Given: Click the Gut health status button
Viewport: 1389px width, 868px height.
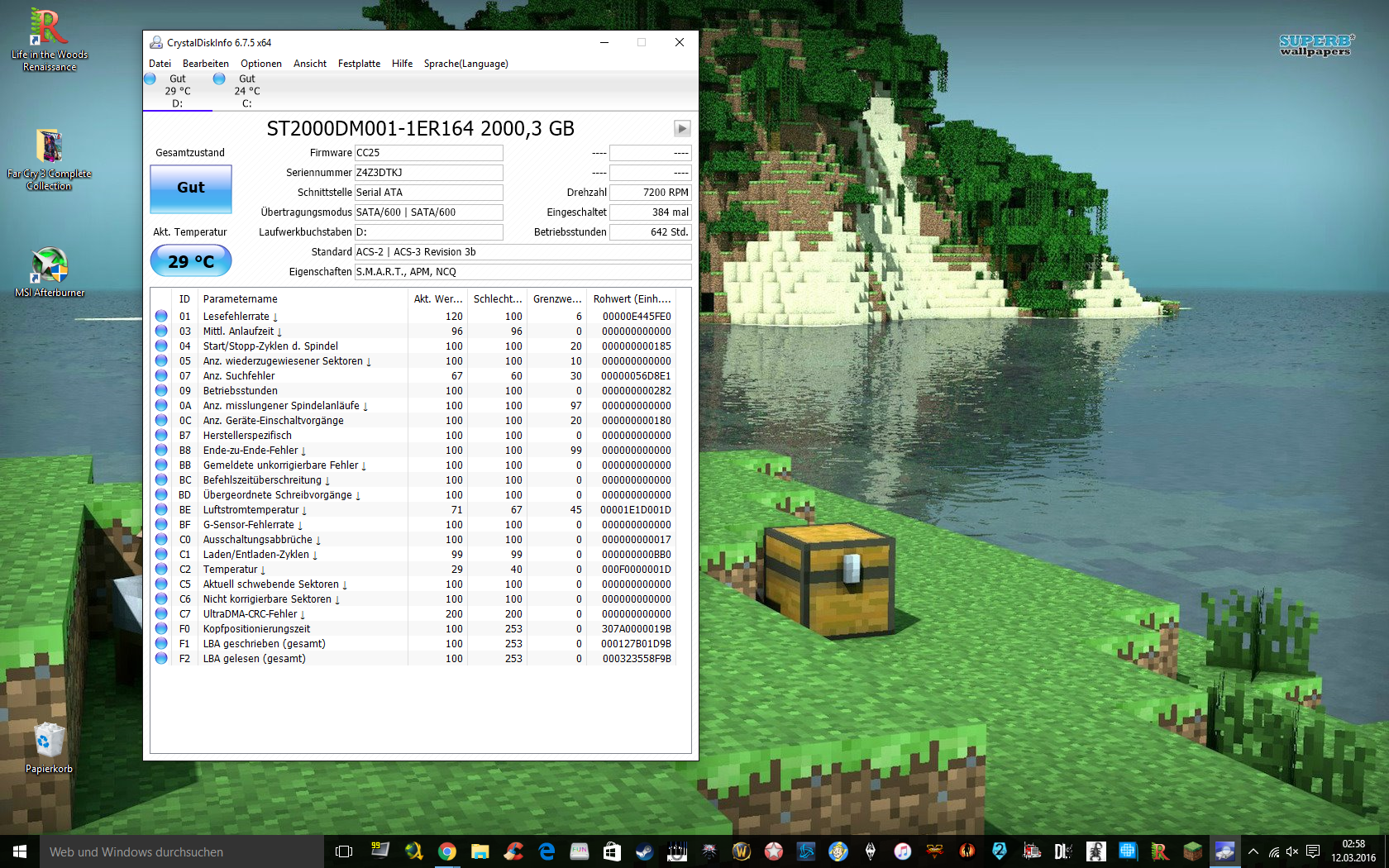Looking at the screenshot, I should (x=191, y=188).
